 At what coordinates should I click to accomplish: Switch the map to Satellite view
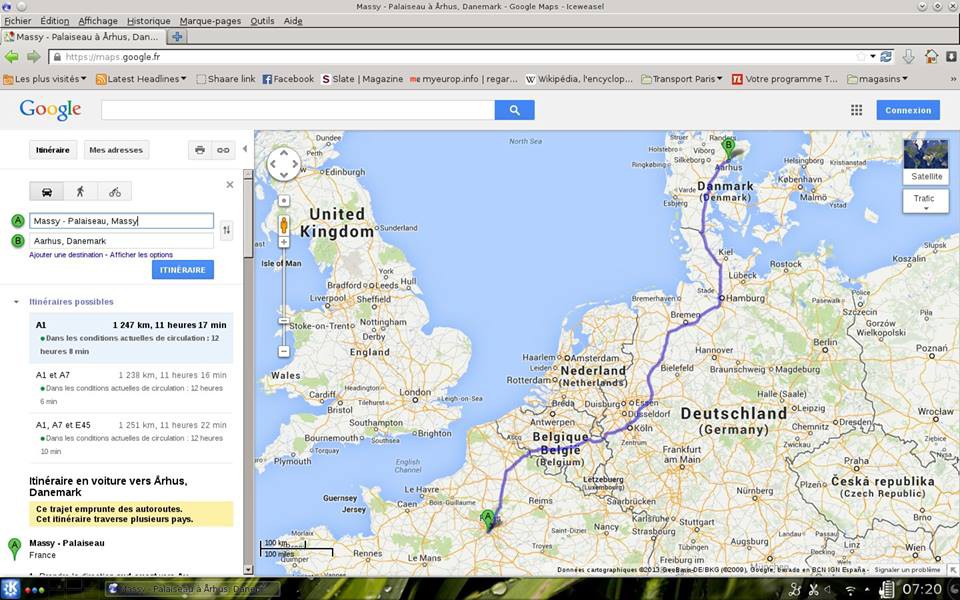(x=926, y=162)
